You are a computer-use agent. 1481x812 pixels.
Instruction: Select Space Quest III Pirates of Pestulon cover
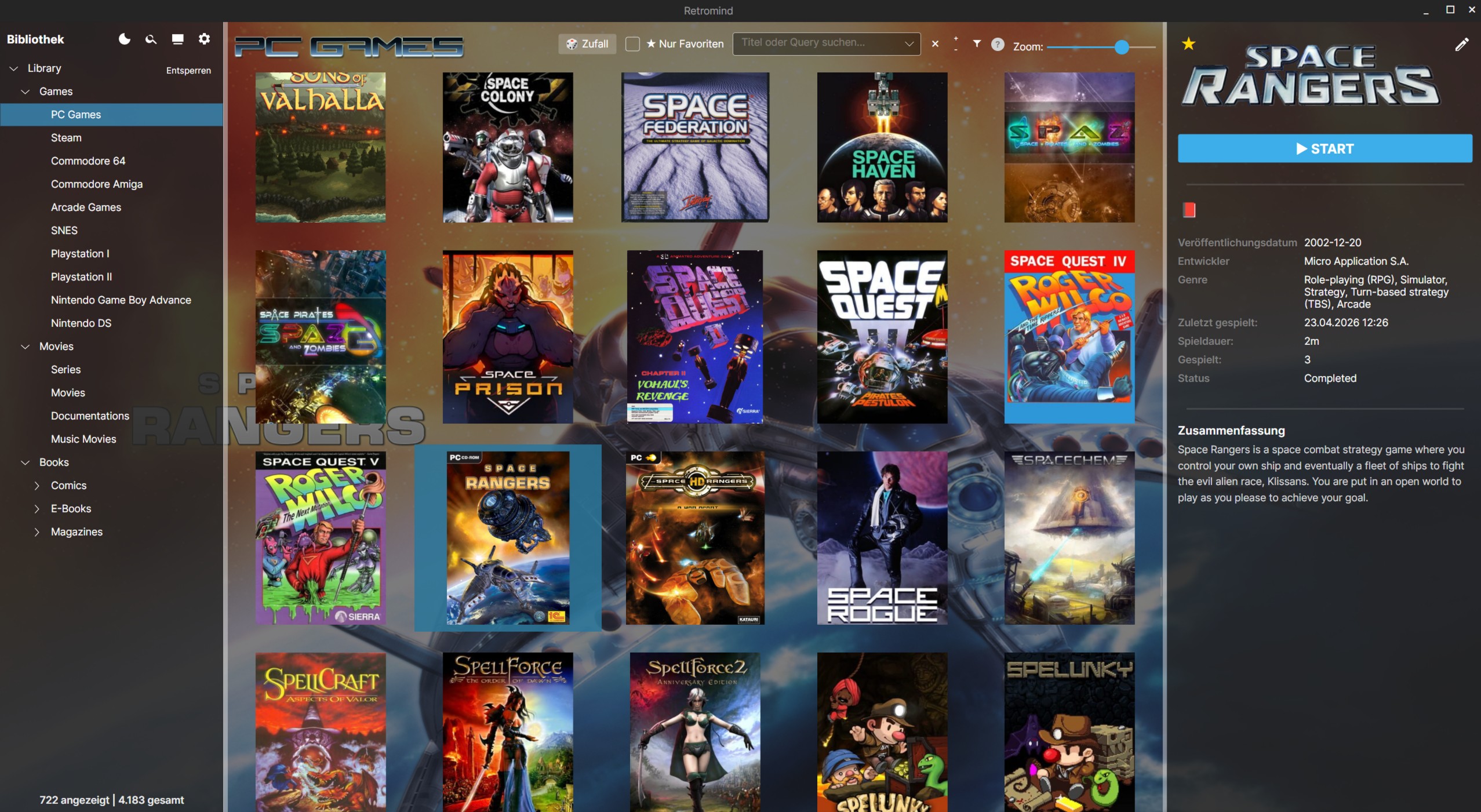coord(882,337)
